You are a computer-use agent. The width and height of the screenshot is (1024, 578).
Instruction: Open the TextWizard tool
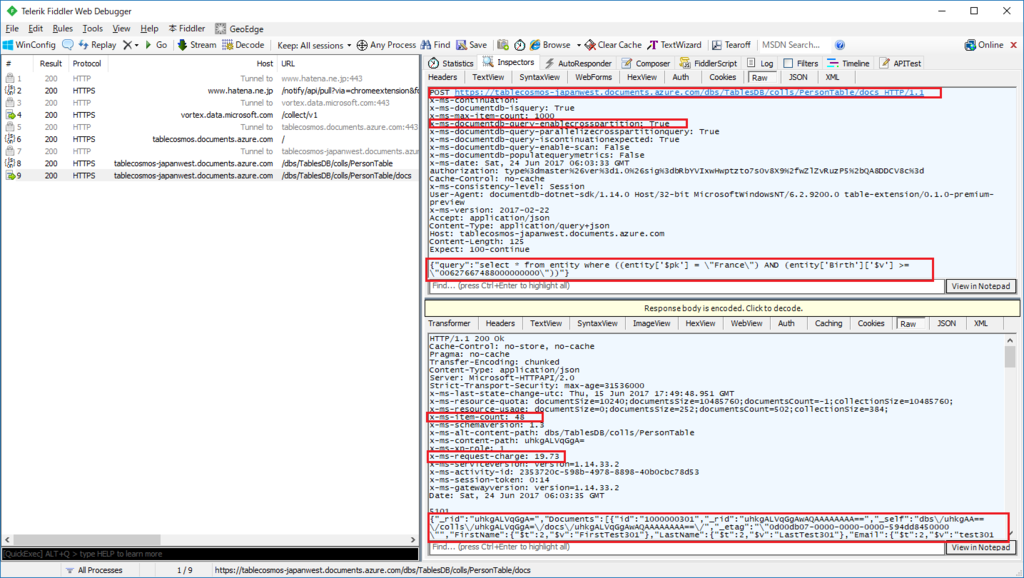674,45
